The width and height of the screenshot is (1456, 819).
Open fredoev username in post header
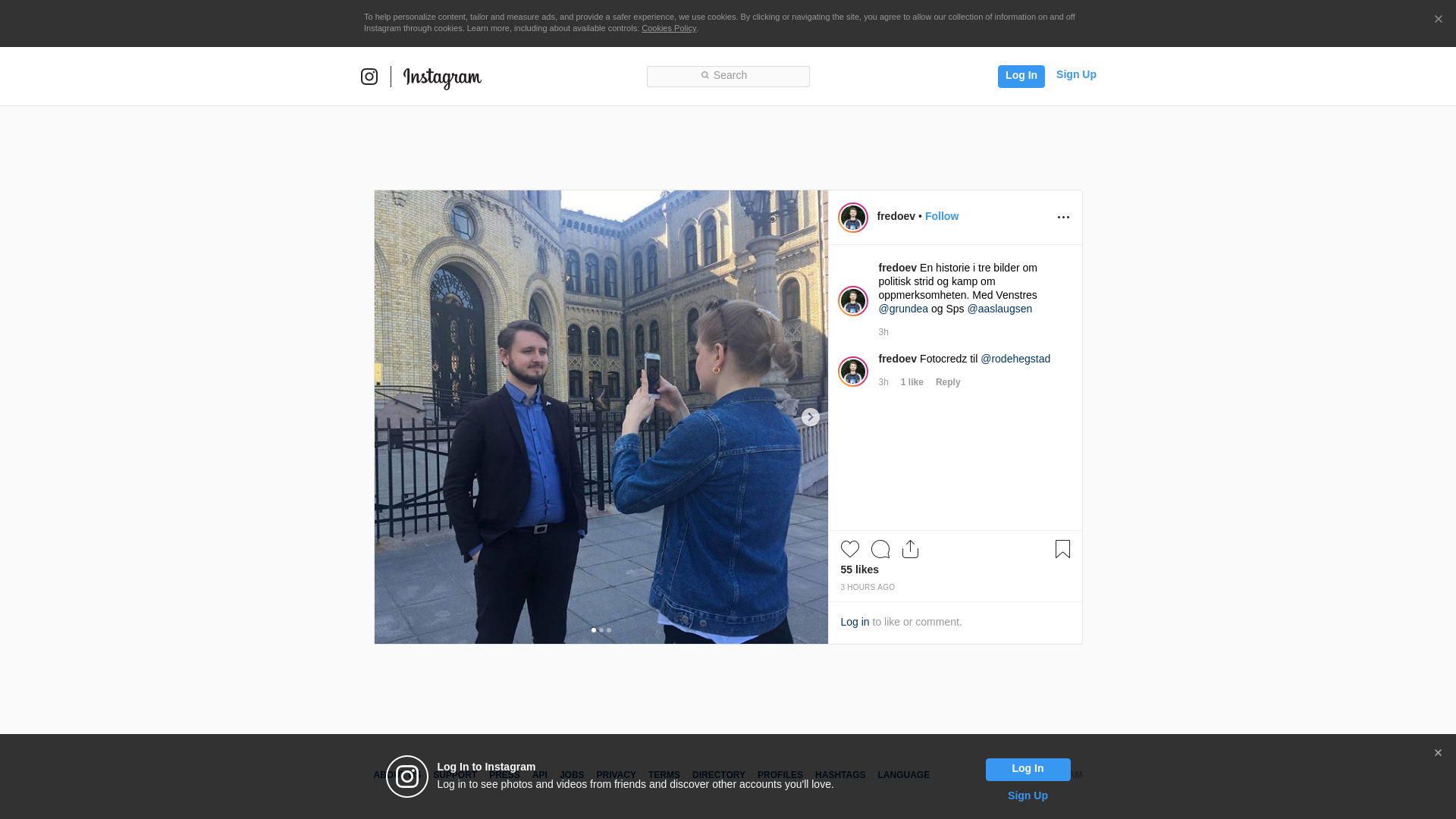tap(896, 216)
